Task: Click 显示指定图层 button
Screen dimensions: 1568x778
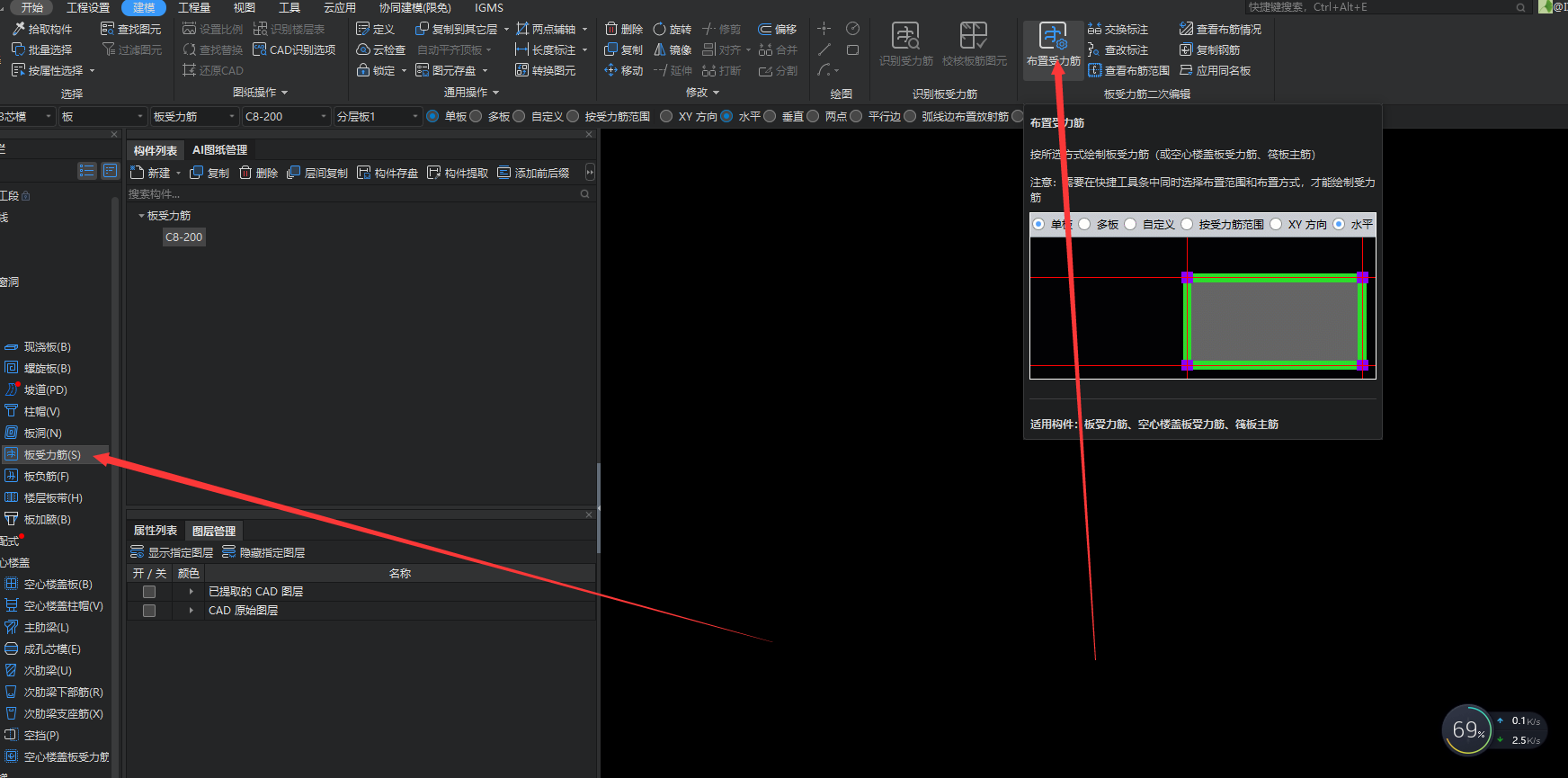Action: (172, 552)
